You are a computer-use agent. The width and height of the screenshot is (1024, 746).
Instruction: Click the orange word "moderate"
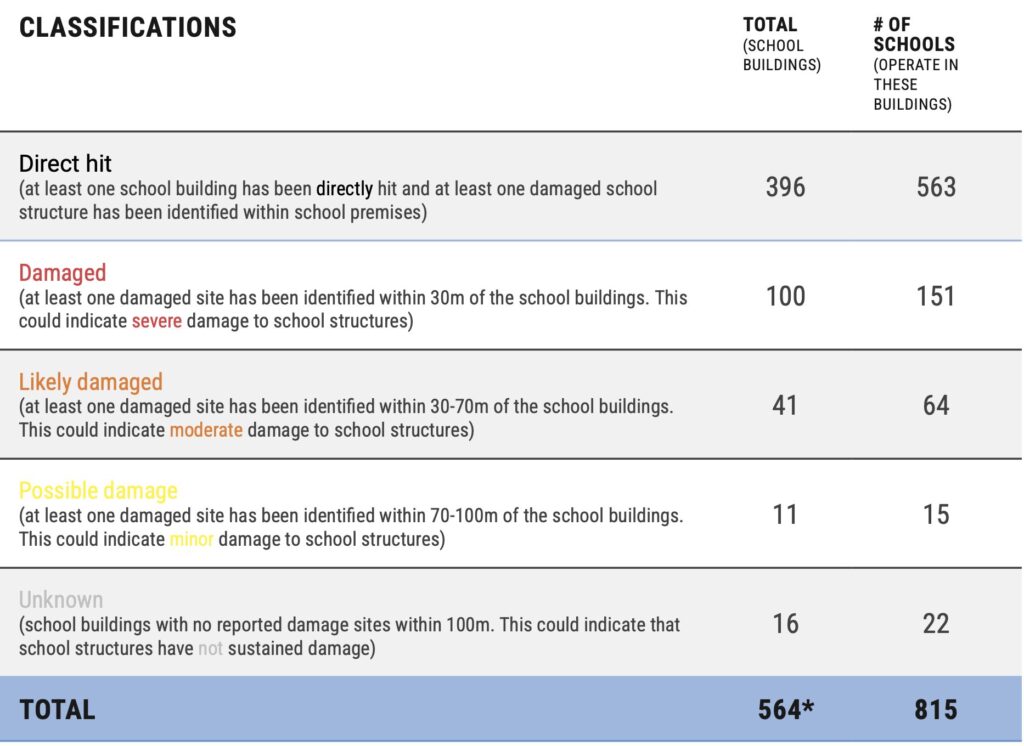click(206, 431)
